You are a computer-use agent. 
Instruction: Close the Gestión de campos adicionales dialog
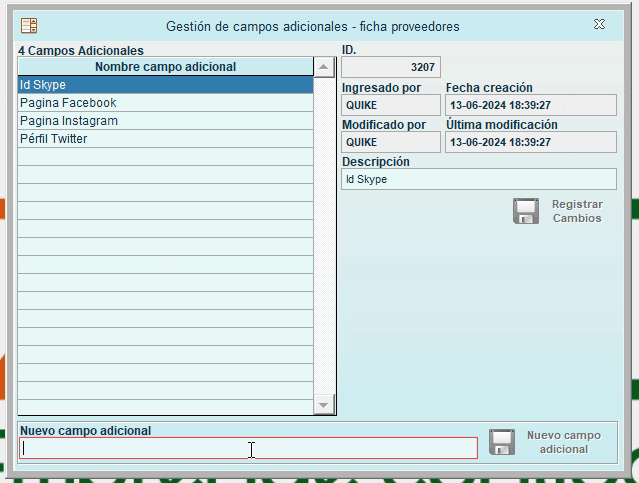click(x=599, y=24)
